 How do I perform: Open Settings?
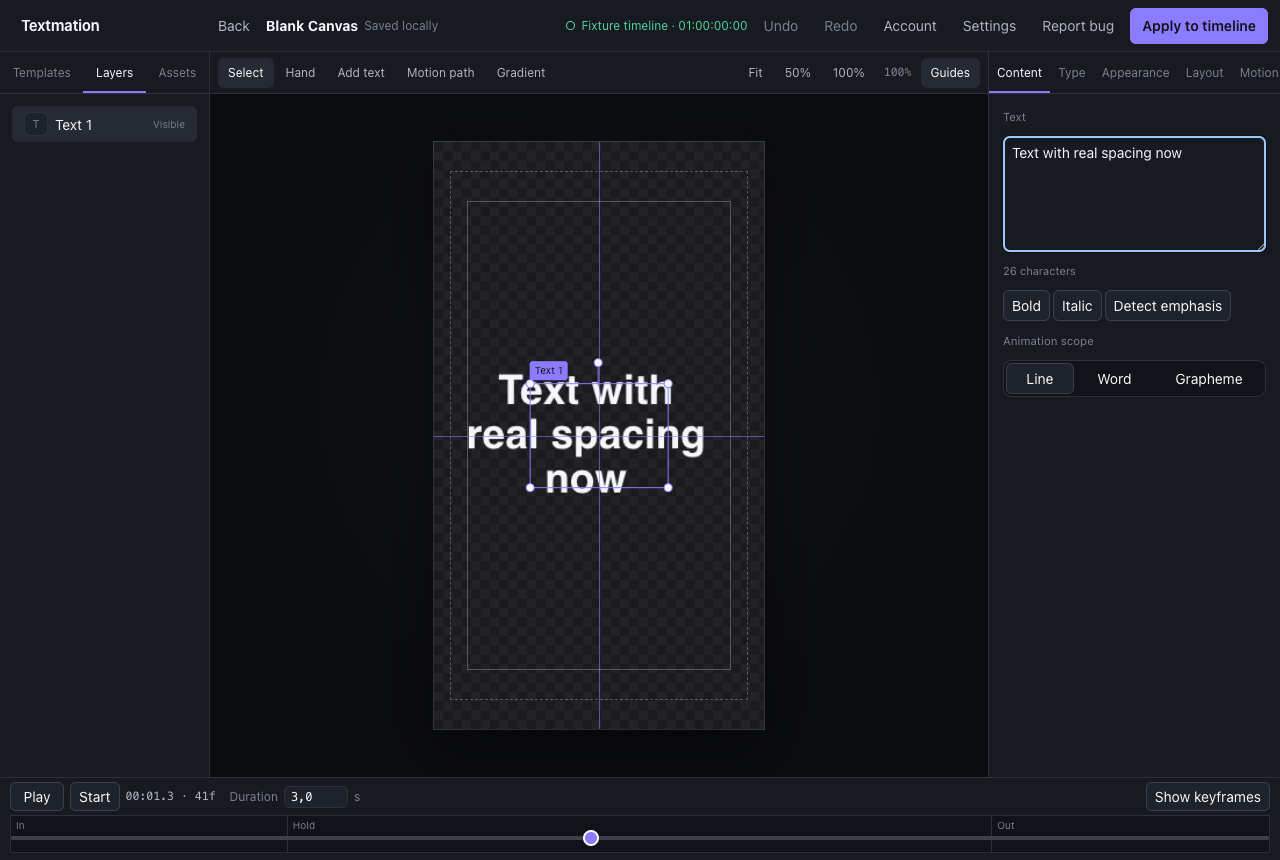click(989, 26)
